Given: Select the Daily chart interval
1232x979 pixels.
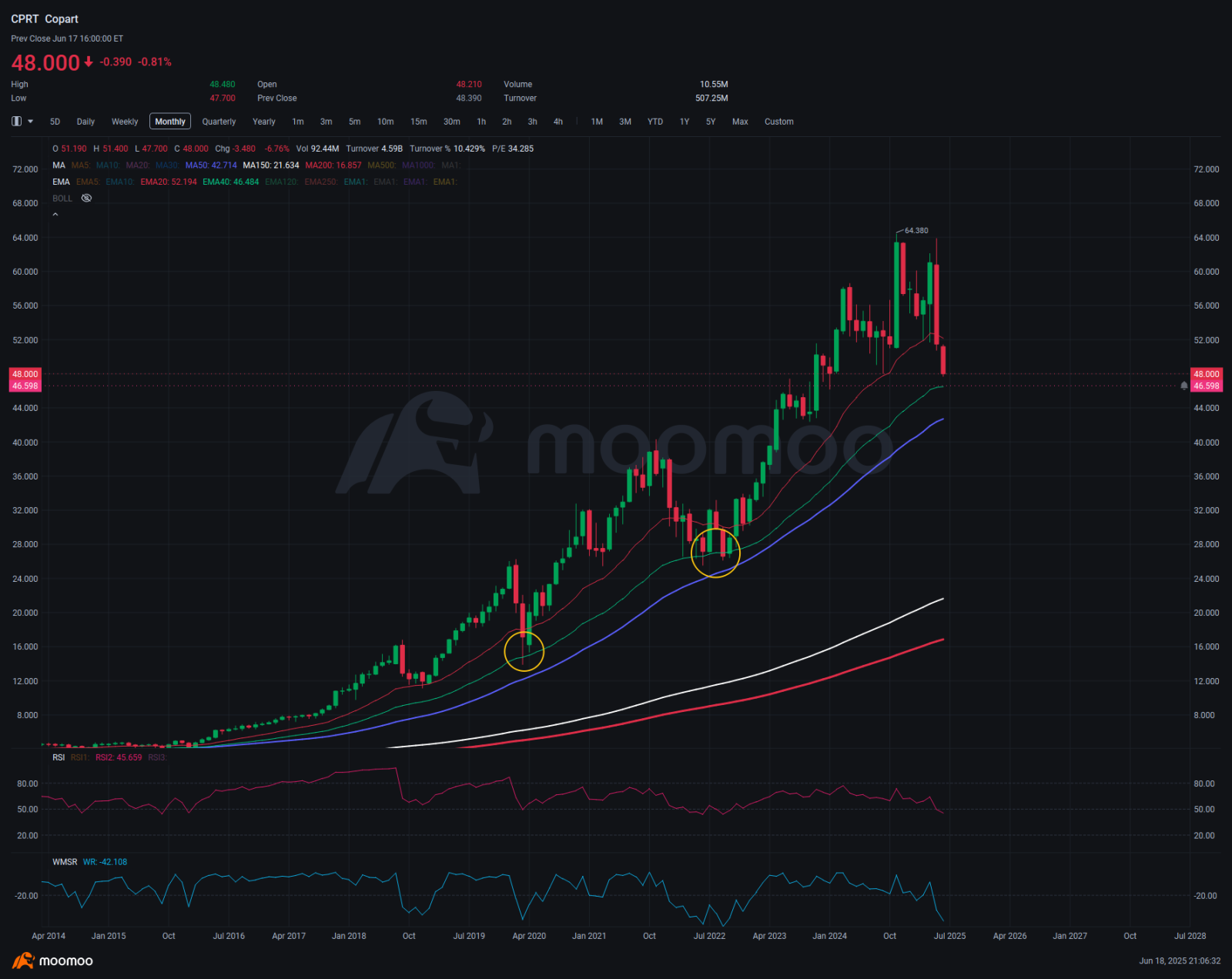Looking at the screenshot, I should [85, 122].
